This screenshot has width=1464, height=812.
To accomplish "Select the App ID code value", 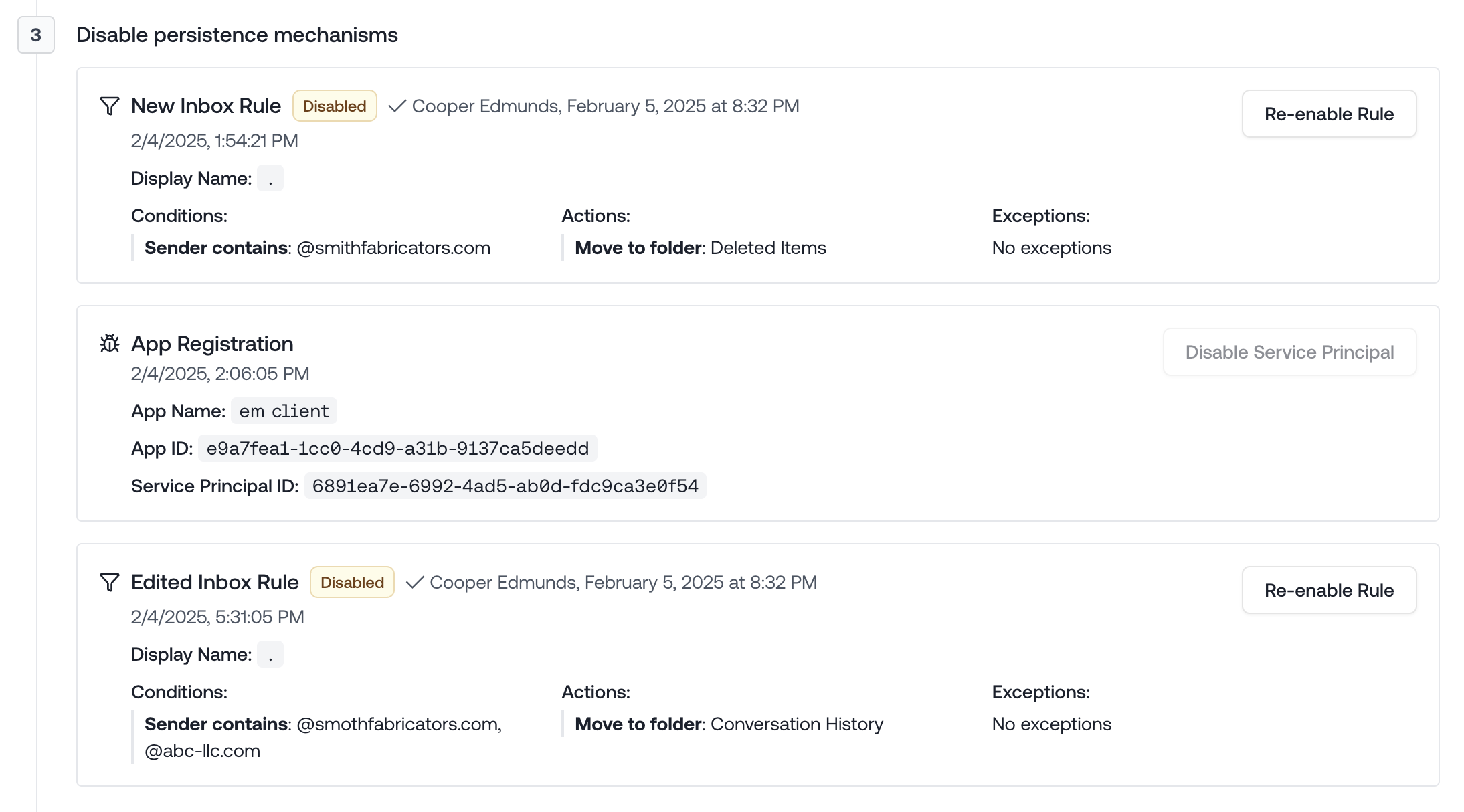I will 397,448.
